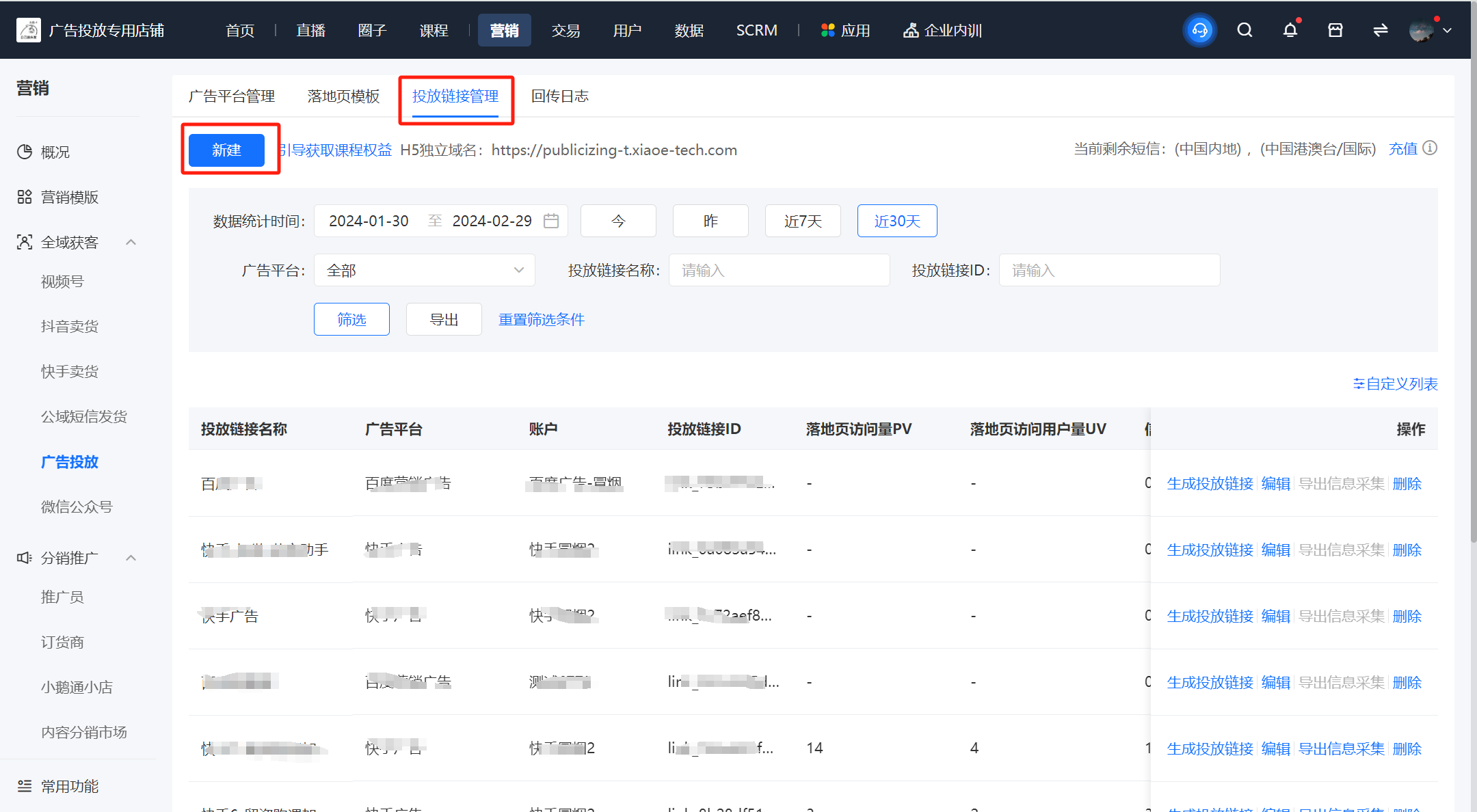Open the customer service headset icon
This screenshot has height=812, width=1477.
pos(1199,30)
